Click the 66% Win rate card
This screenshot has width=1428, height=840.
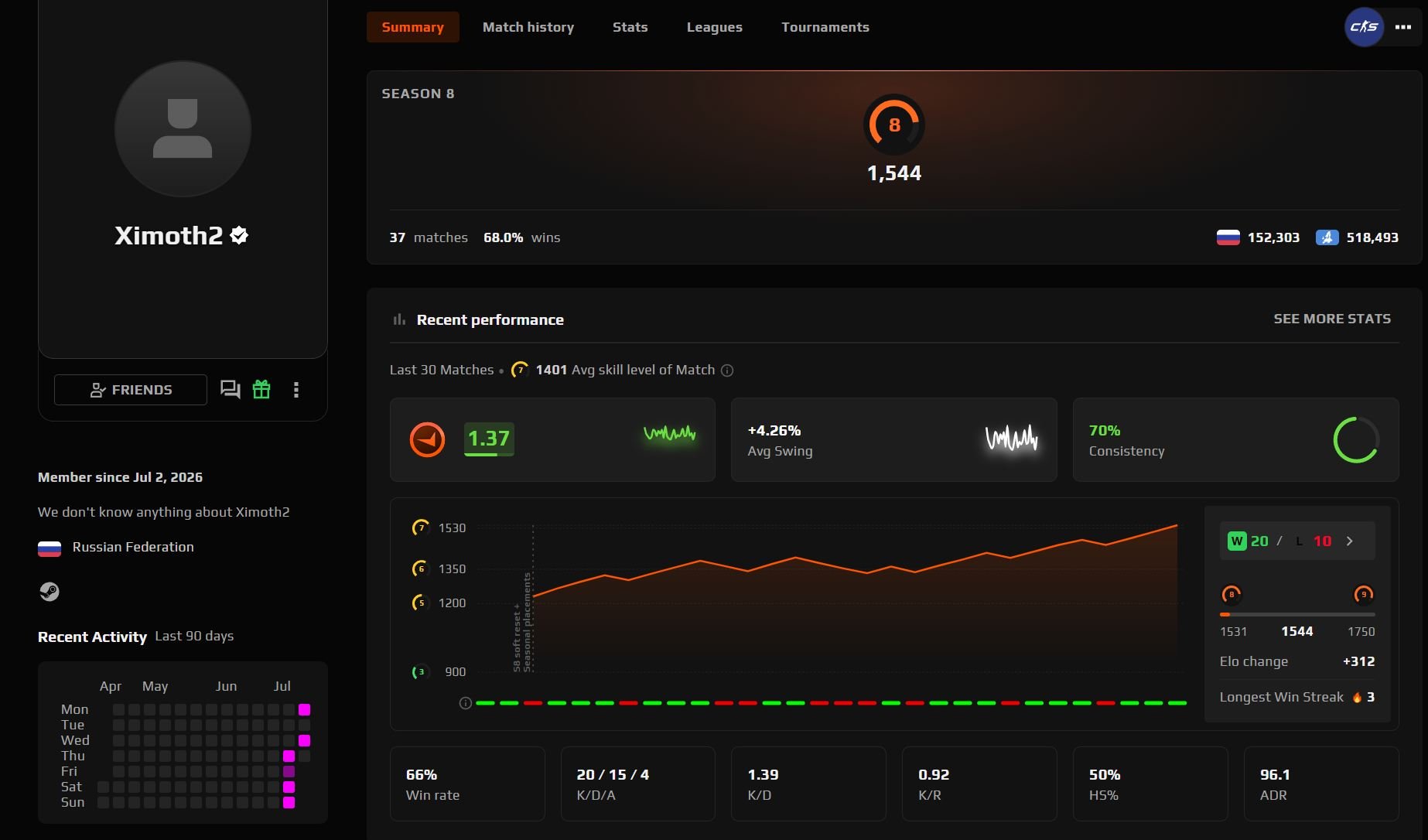(467, 784)
